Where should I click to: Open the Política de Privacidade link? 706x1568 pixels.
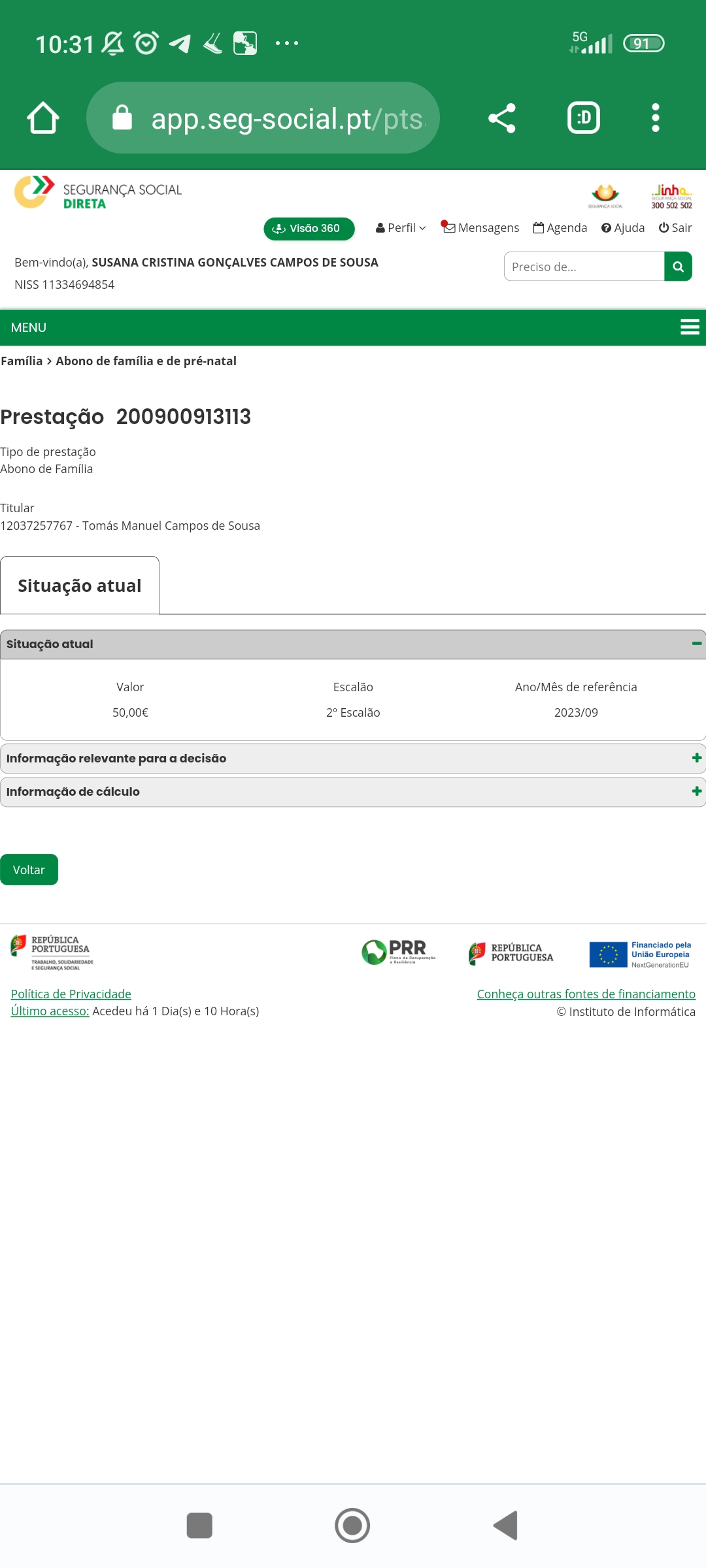[x=71, y=994]
